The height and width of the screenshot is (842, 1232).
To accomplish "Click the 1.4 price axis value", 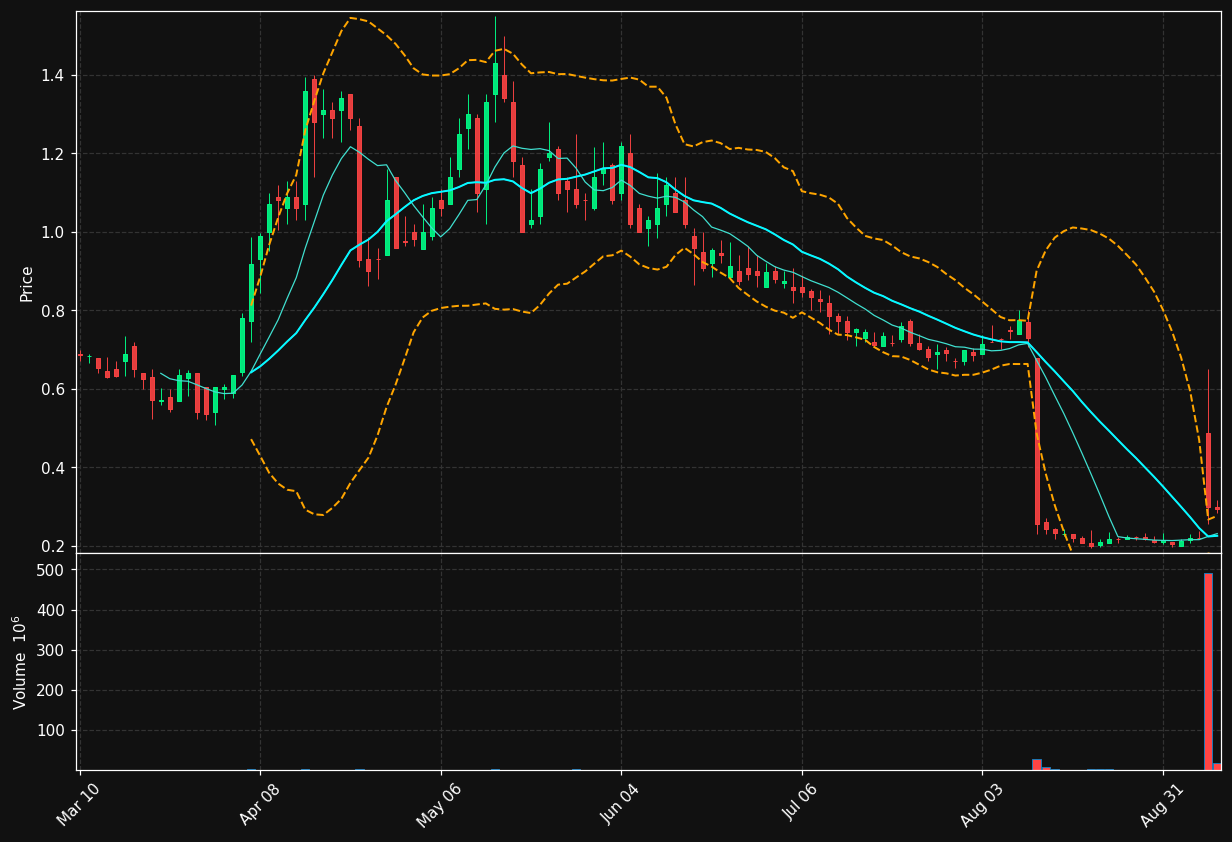I will (52, 76).
